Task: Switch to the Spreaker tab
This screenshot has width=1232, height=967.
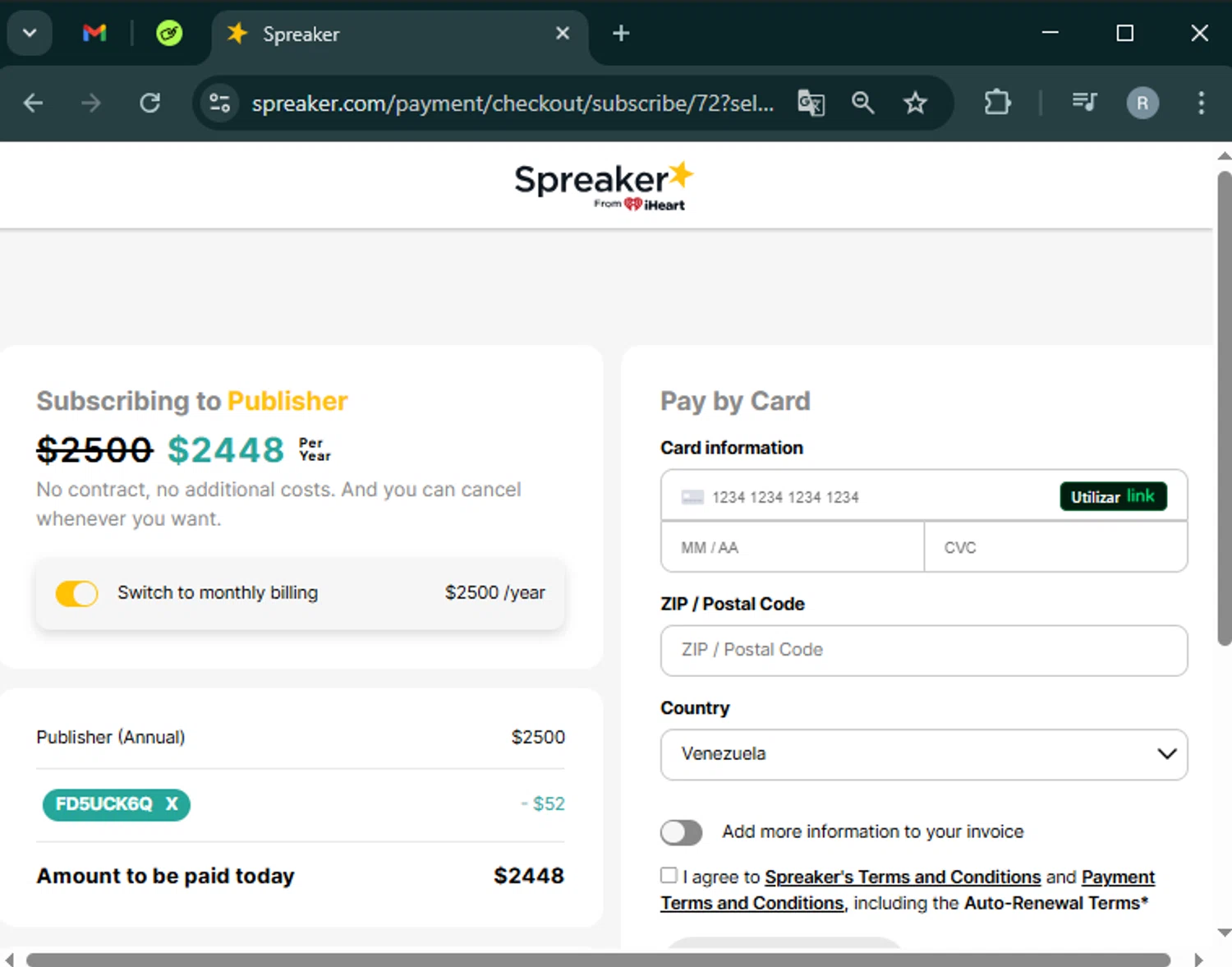Action: click(x=400, y=34)
